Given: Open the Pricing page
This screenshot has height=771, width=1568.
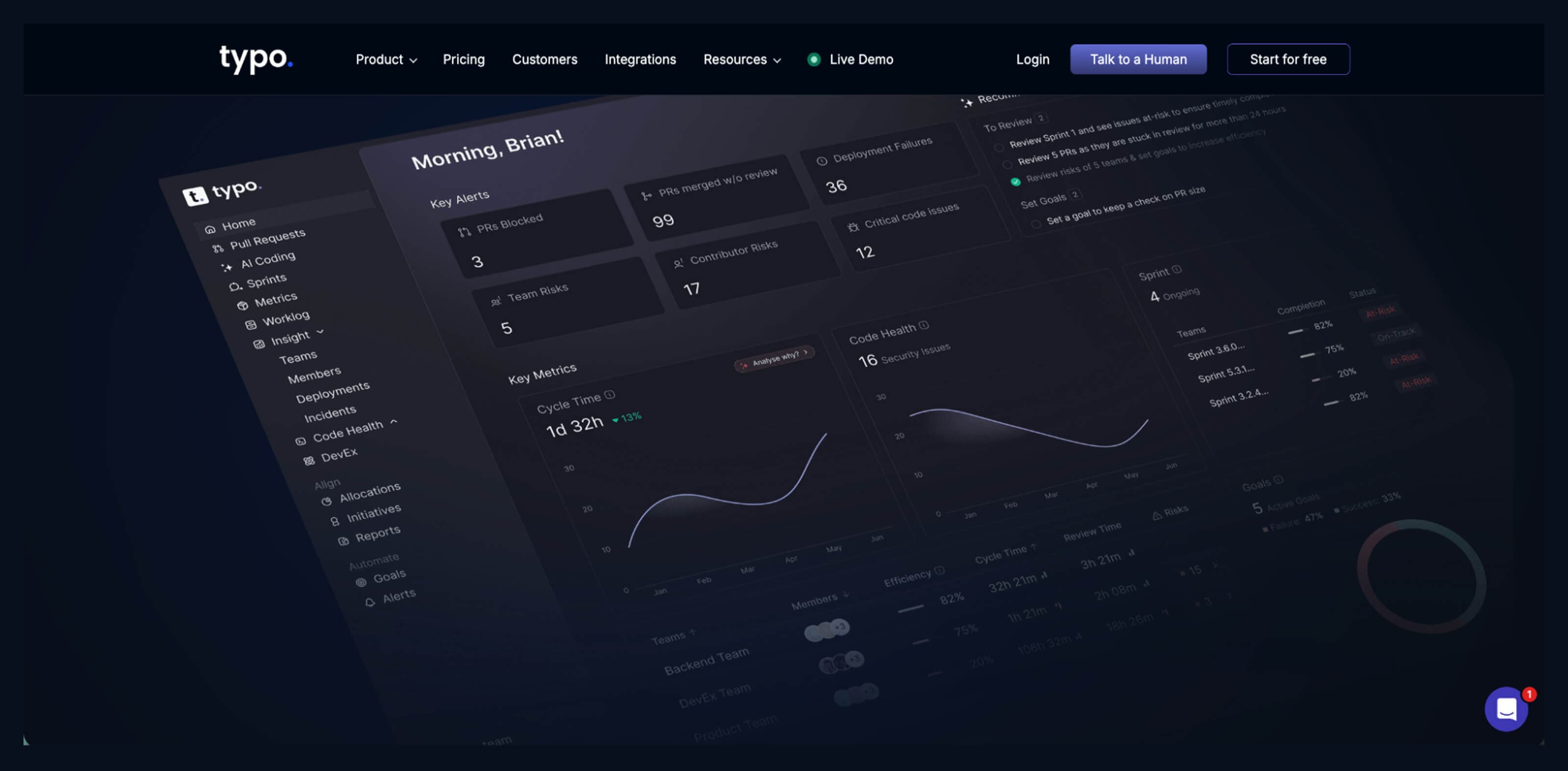Looking at the screenshot, I should (464, 60).
